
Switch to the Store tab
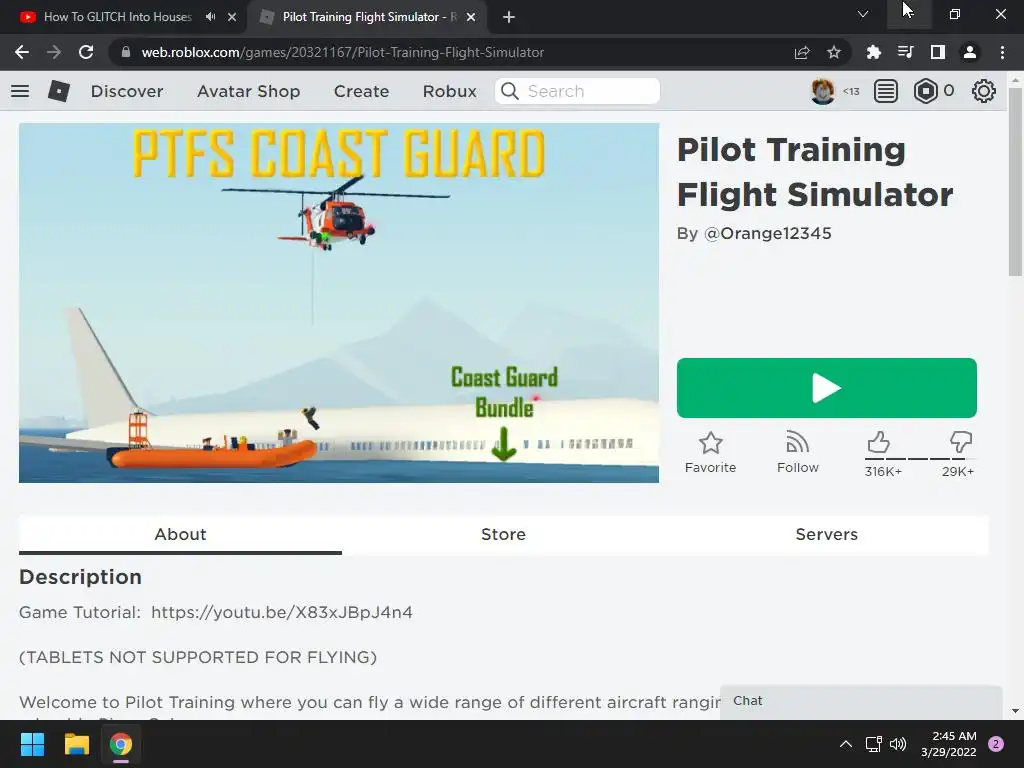pyautogui.click(x=503, y=534)
